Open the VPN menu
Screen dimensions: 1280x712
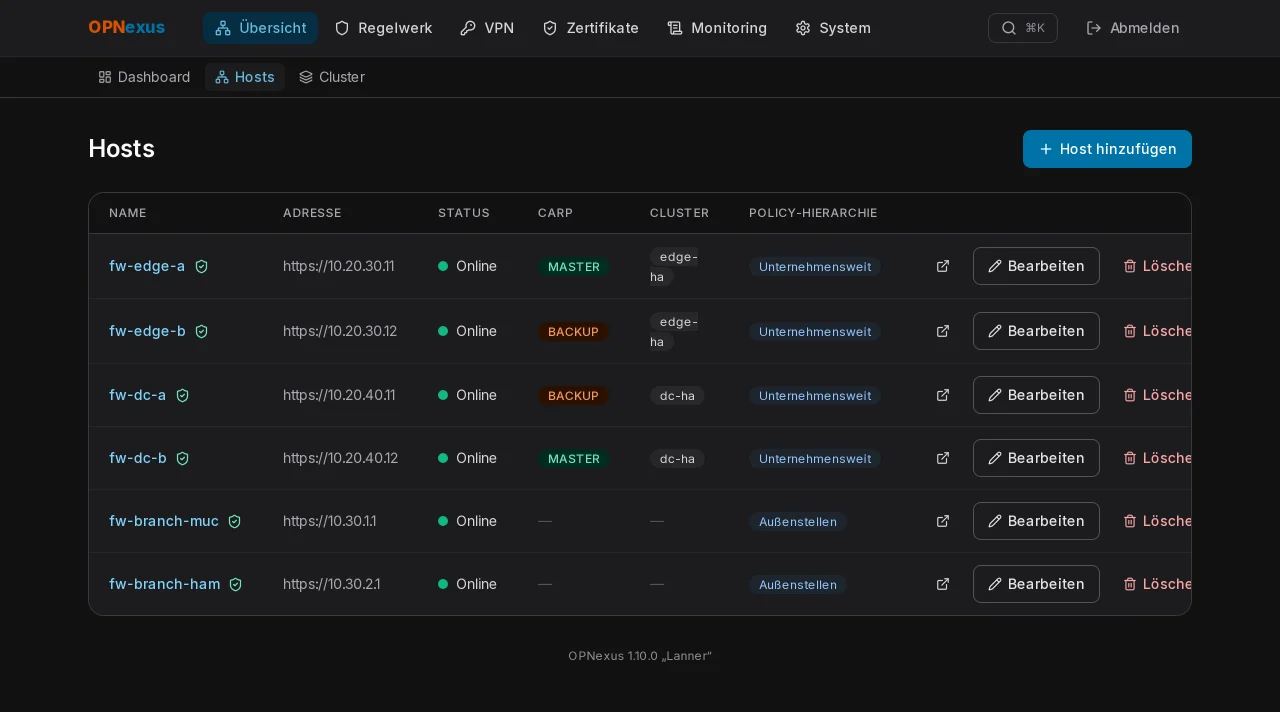pyautogui.click(x=487, y=28)
